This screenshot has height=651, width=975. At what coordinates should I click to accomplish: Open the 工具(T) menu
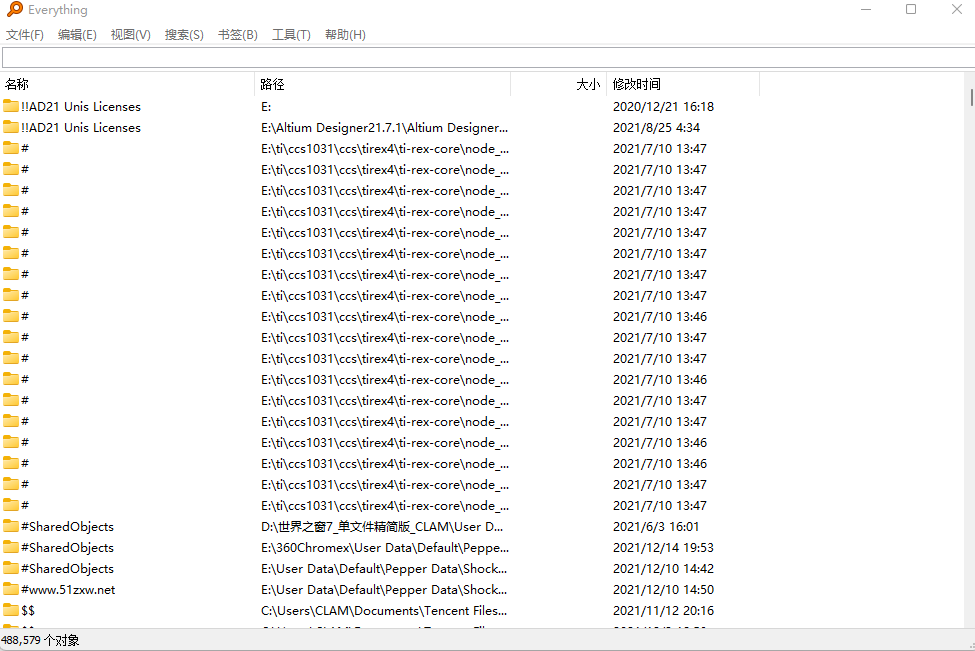pyautogui.click(x=291, y=35)
